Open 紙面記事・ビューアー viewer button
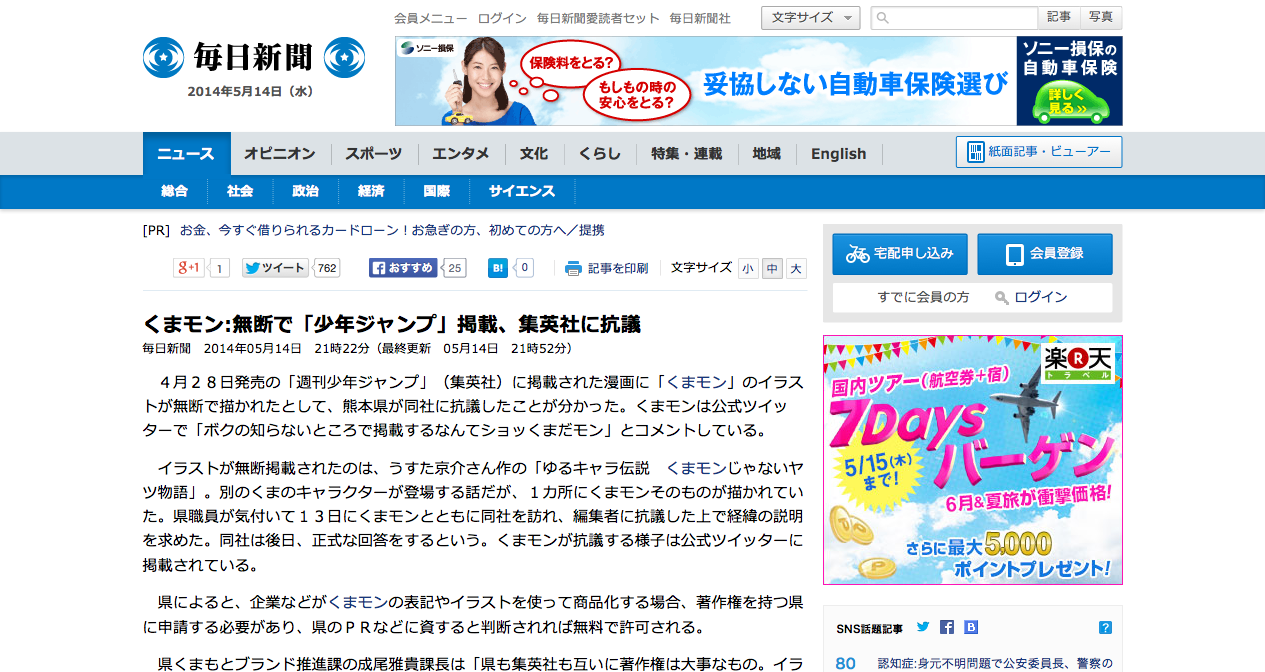 (x=1039, y=152)
